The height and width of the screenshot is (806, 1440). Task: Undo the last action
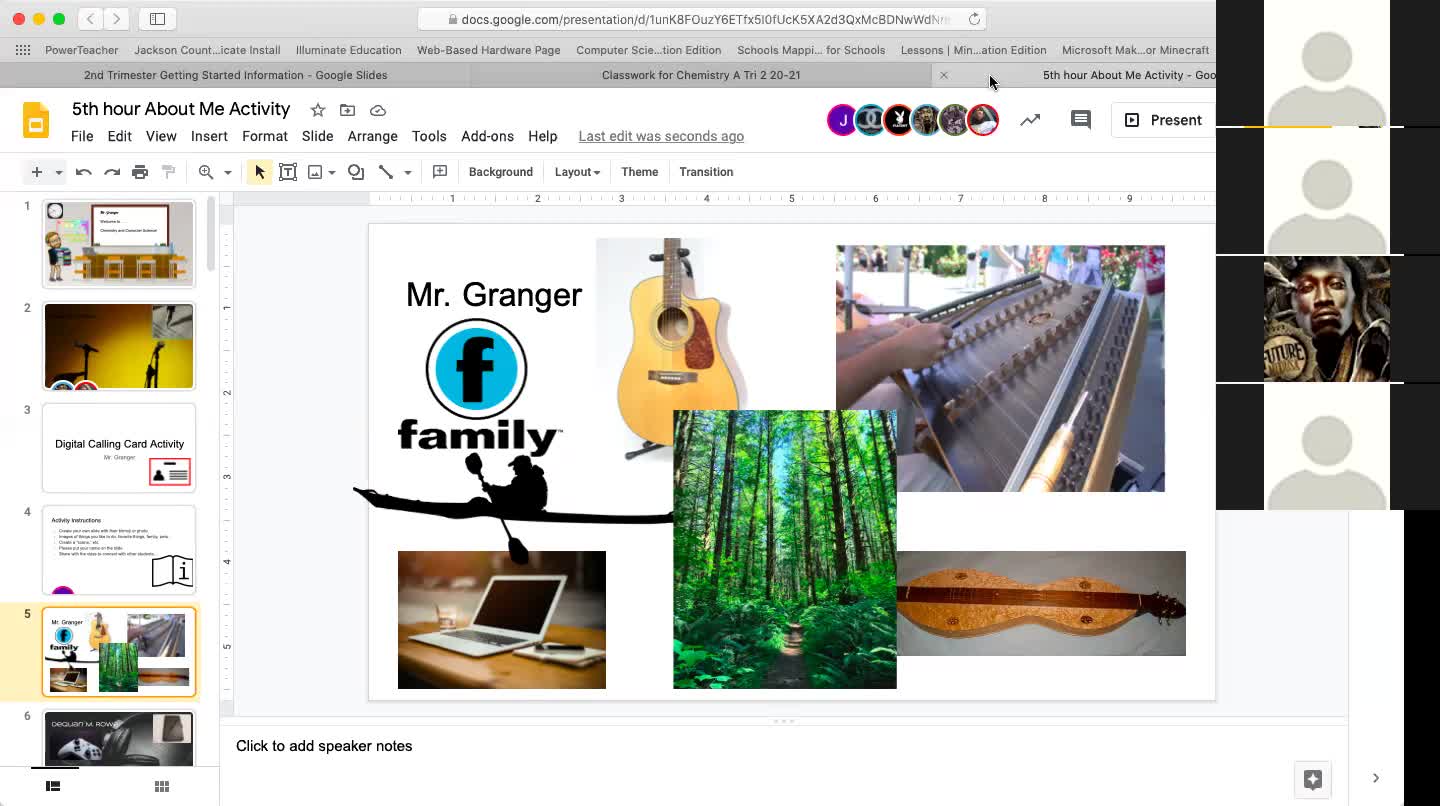[84, 172]
